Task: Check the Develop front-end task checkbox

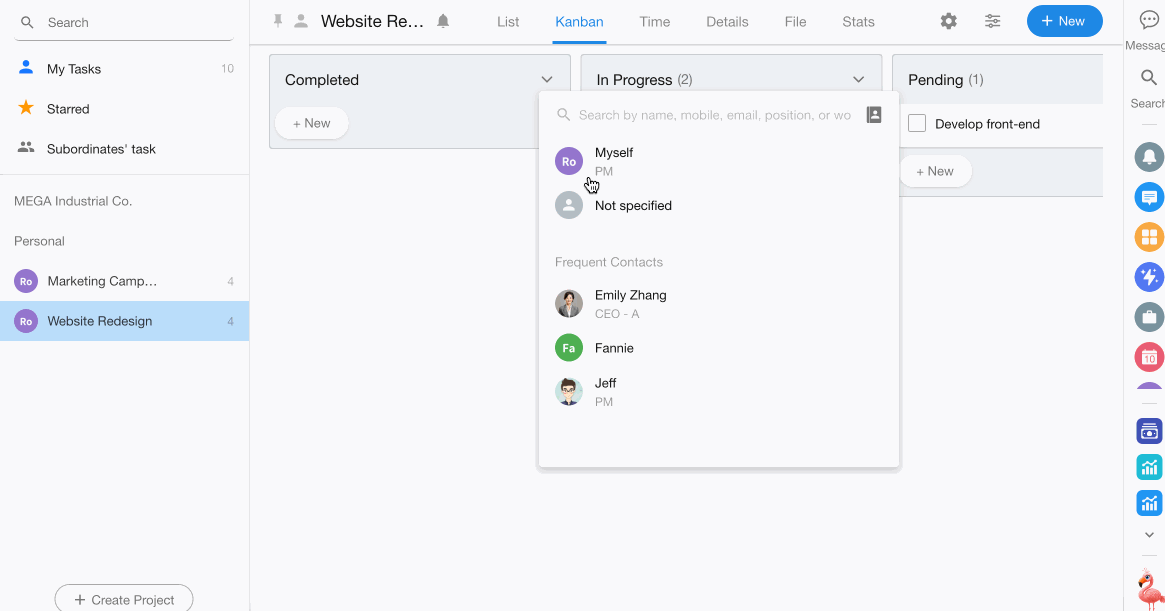Action: click(916, 124)
